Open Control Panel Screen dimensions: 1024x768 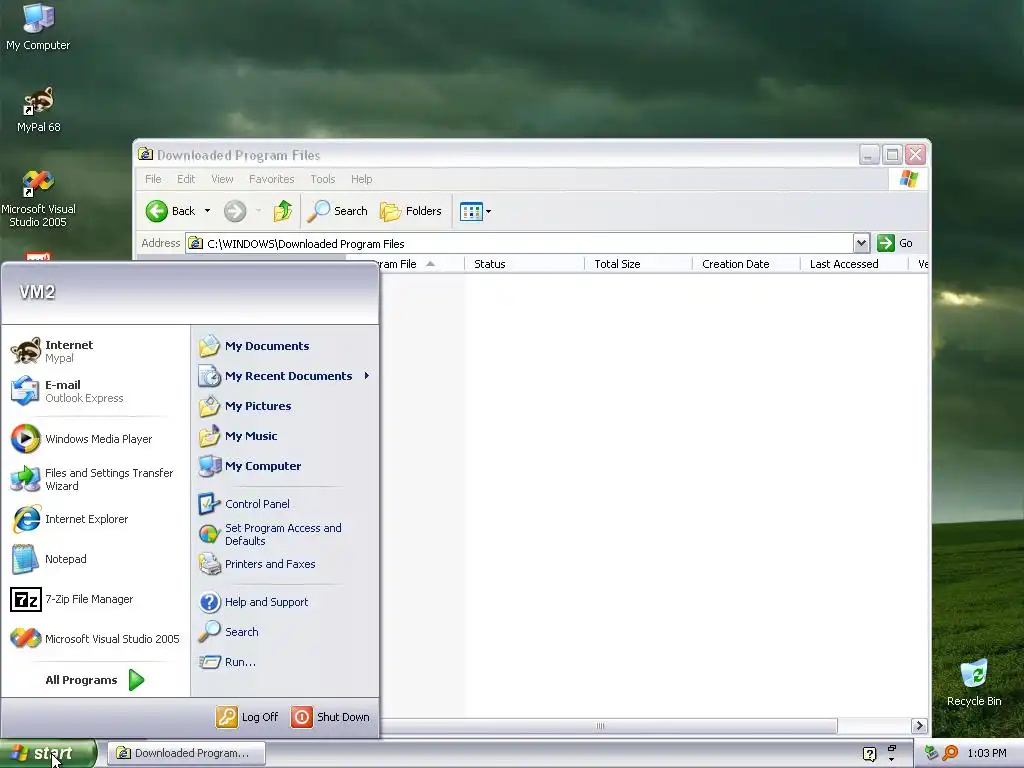point(285,504)
